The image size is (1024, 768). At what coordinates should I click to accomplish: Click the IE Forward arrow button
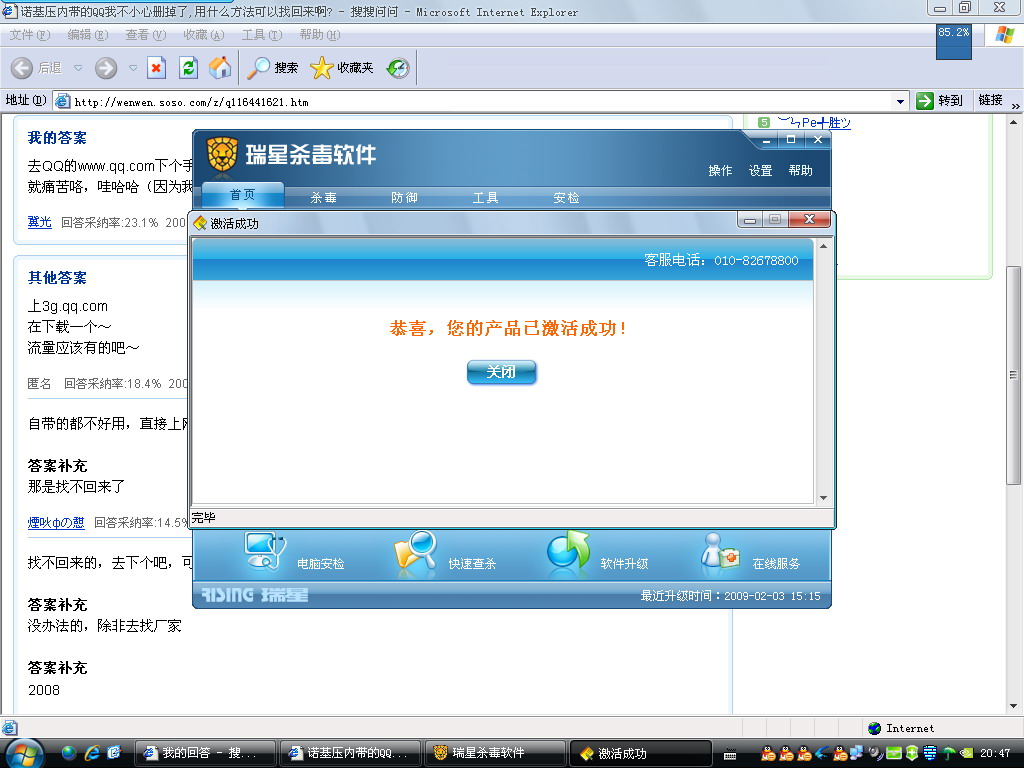tap(106, 68)
